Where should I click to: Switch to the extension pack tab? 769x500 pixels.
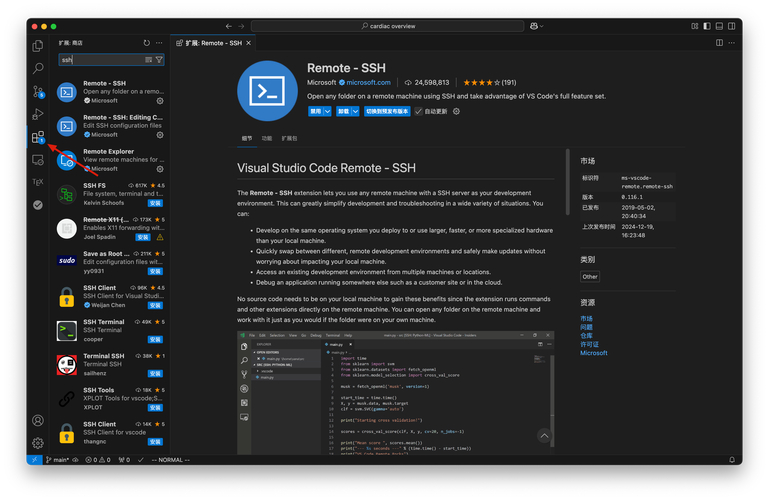tap(289, 139)
